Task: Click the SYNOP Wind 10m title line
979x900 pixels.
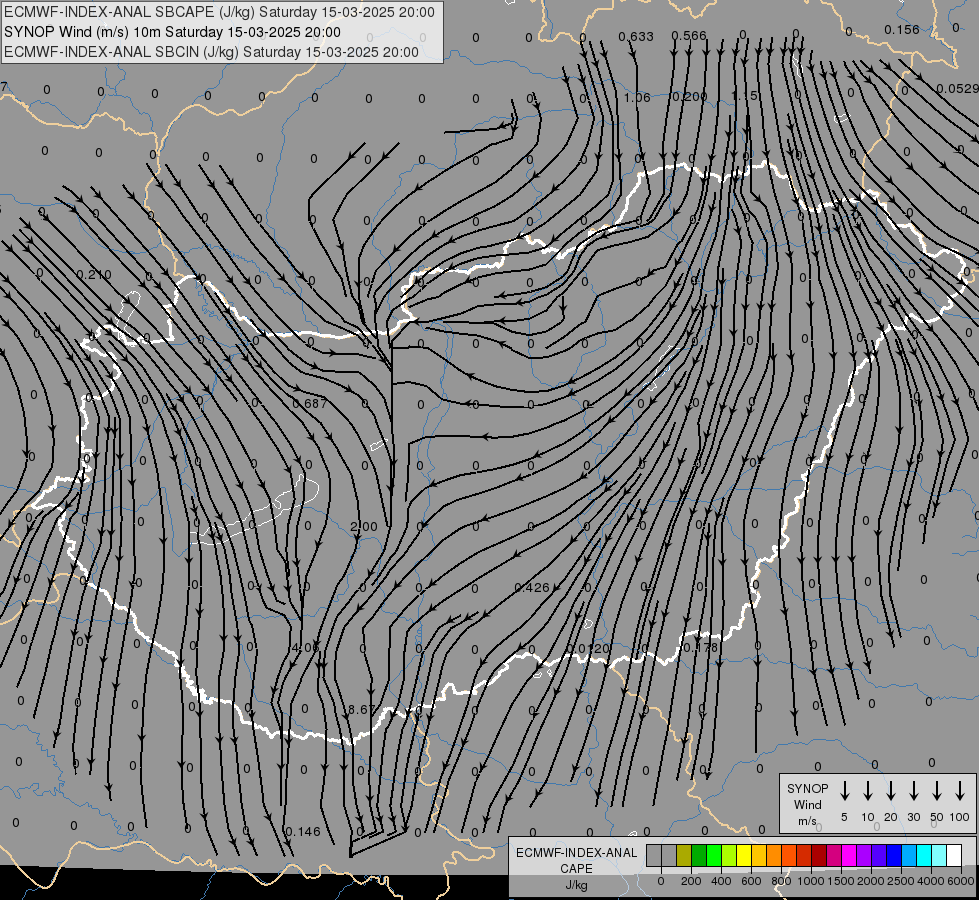Action: [x=172, y=32]
